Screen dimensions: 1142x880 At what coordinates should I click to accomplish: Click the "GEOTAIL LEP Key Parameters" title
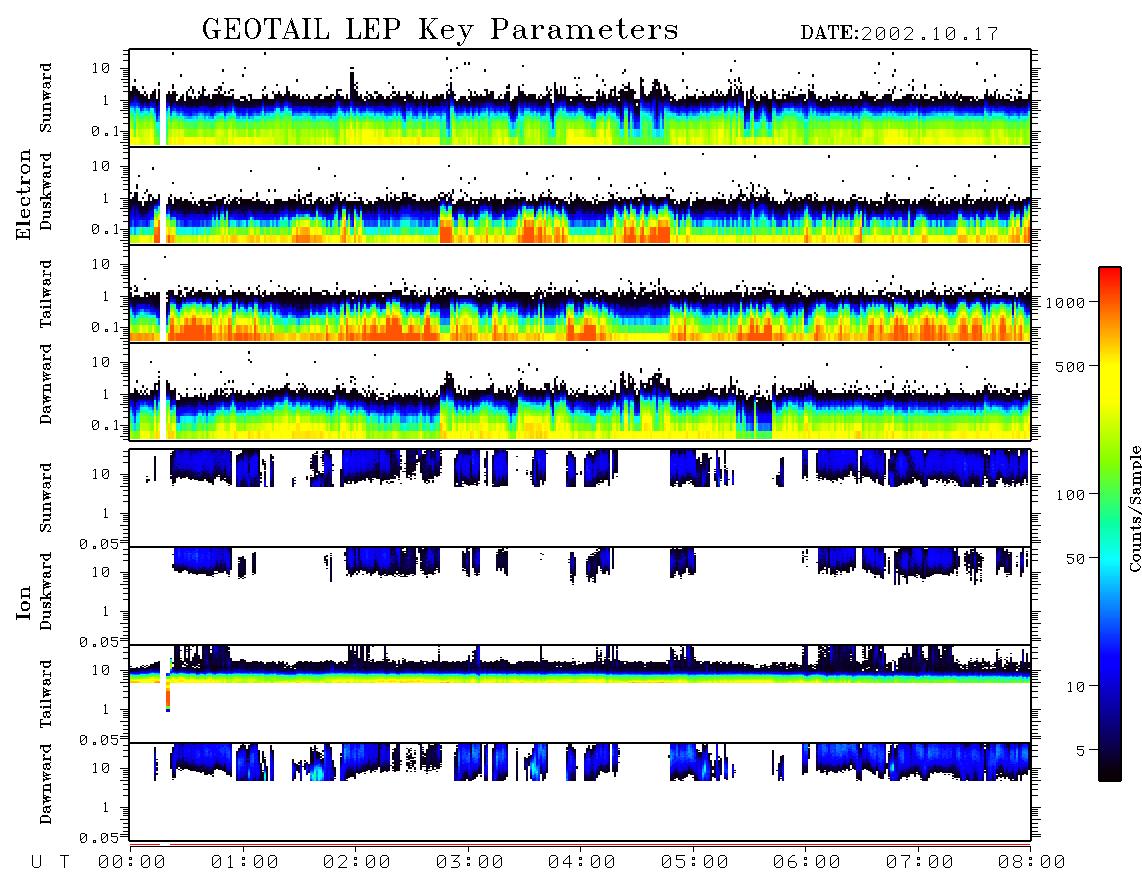(x=440, y=30)
